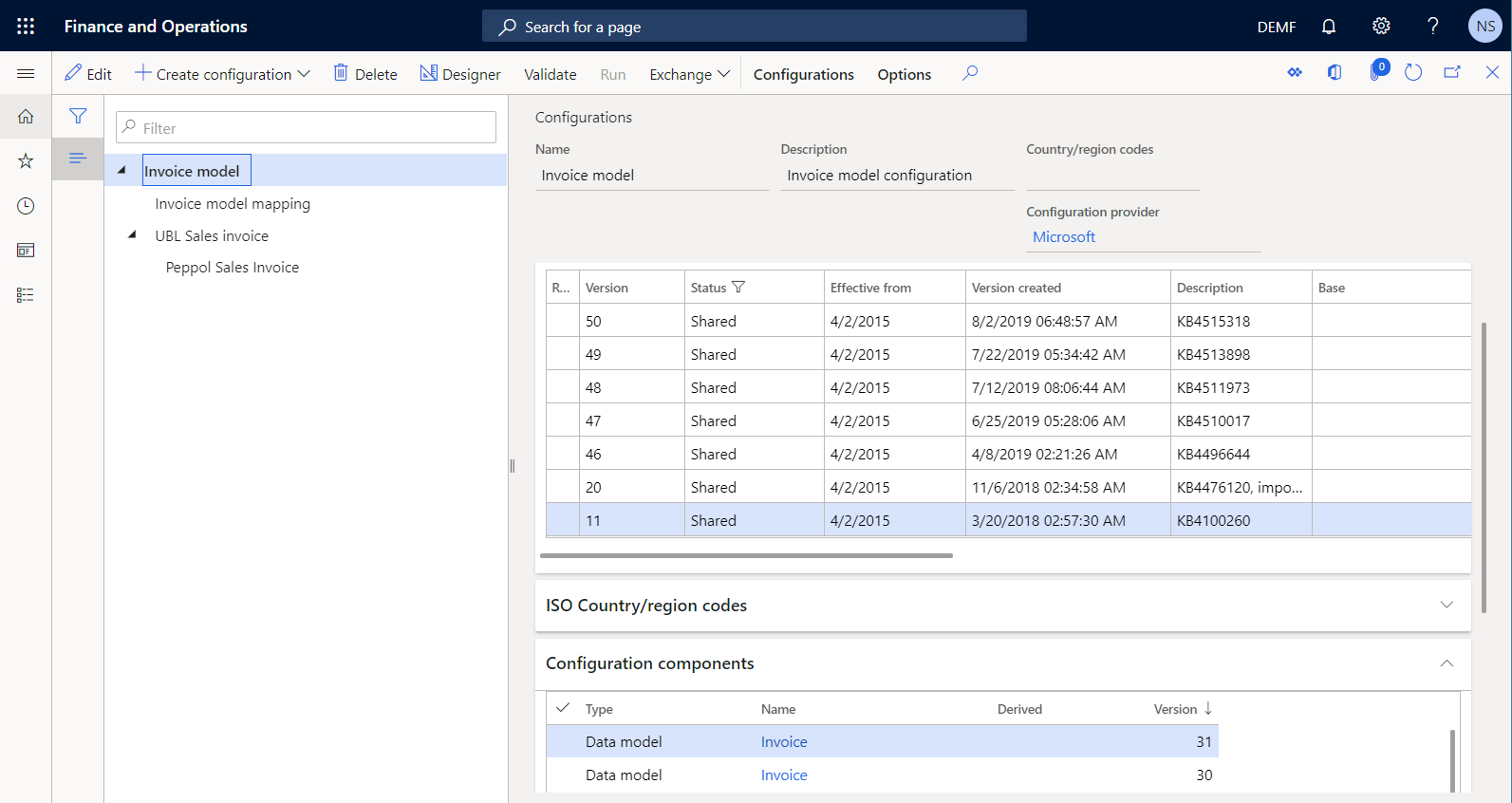Toggle the Status column filter
This screenshot has height=803, width=1512.
(738, 288)
